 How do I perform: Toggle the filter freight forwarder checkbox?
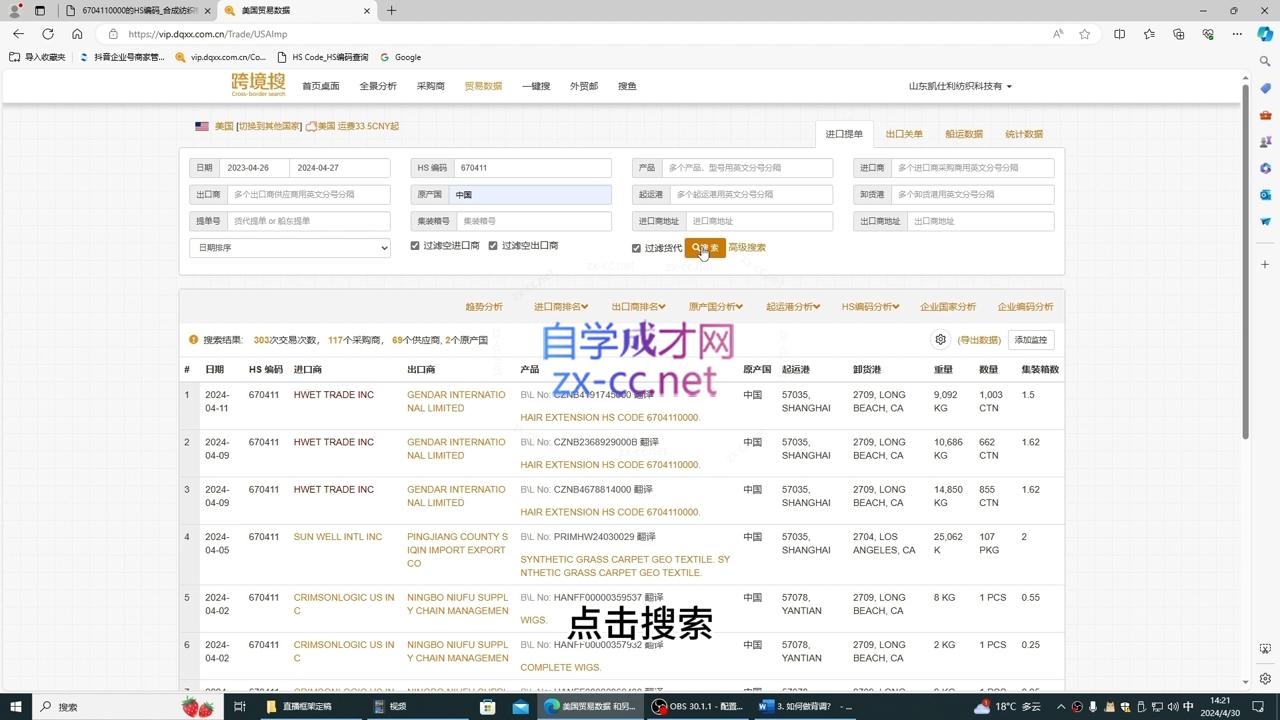point(636,248)
